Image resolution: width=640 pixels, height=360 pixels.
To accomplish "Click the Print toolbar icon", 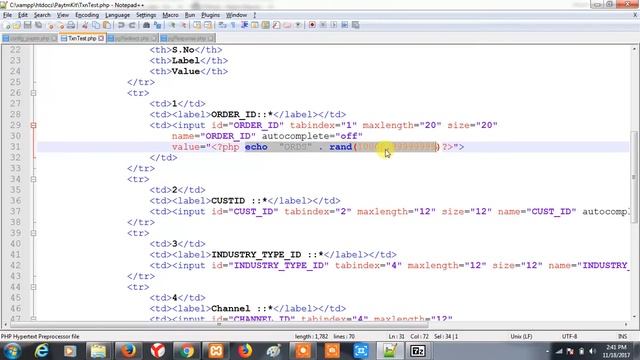I will click(71, 25).
